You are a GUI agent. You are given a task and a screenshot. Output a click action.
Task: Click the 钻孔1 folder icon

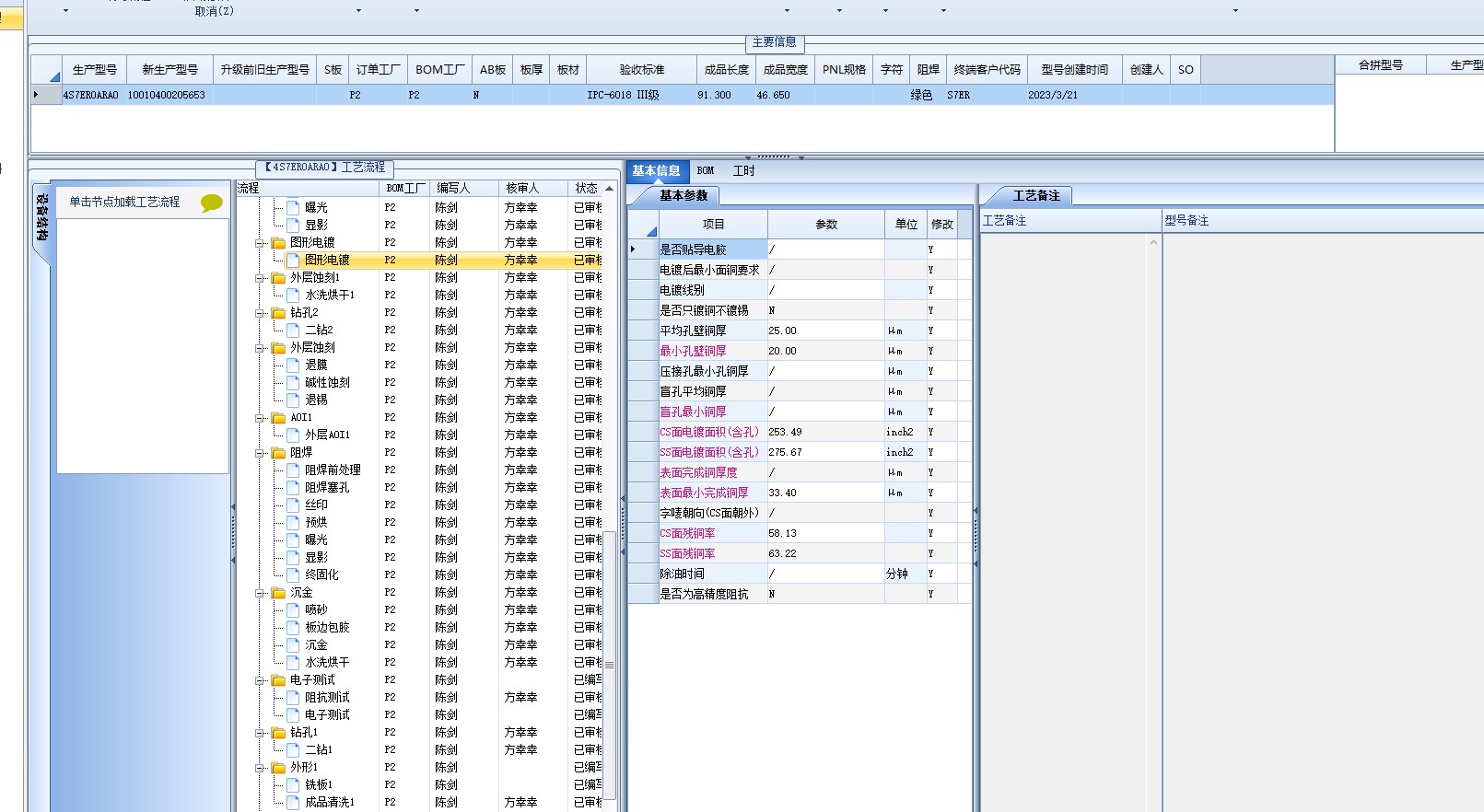pyautogui.click(x=278, y=733)
